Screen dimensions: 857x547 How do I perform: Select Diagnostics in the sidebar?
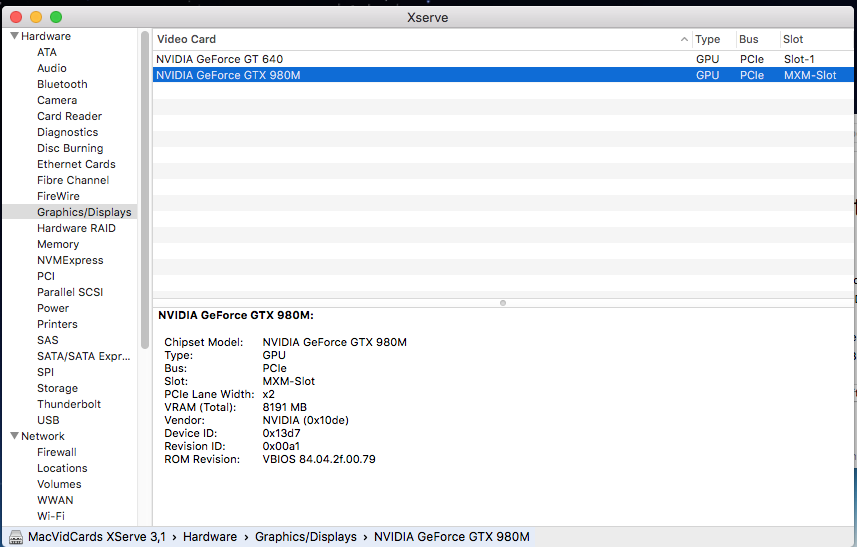pyautogui.click(x=68, y=132)
